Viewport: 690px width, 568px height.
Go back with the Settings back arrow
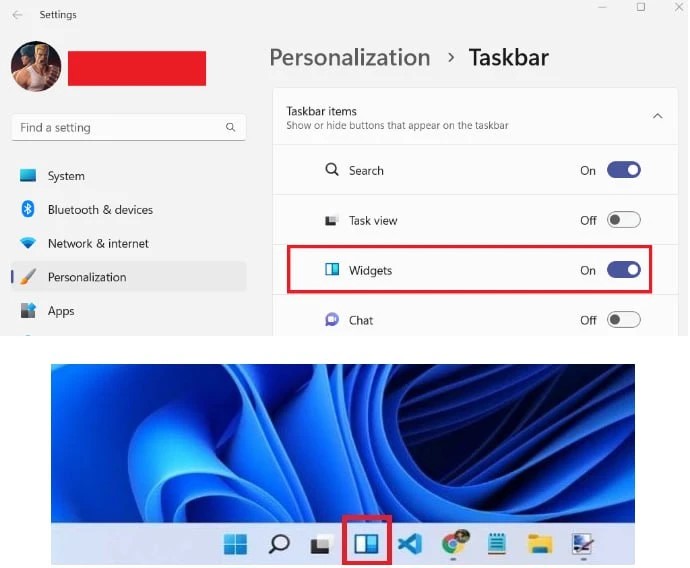click(x=17, y=15)
